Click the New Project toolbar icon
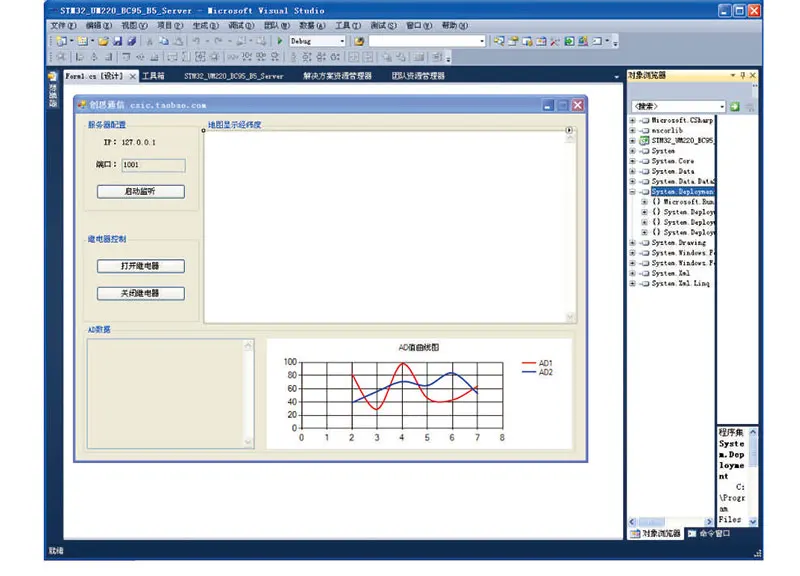The width and height of the screenshot is (800, 576). (x=62, y=41)
